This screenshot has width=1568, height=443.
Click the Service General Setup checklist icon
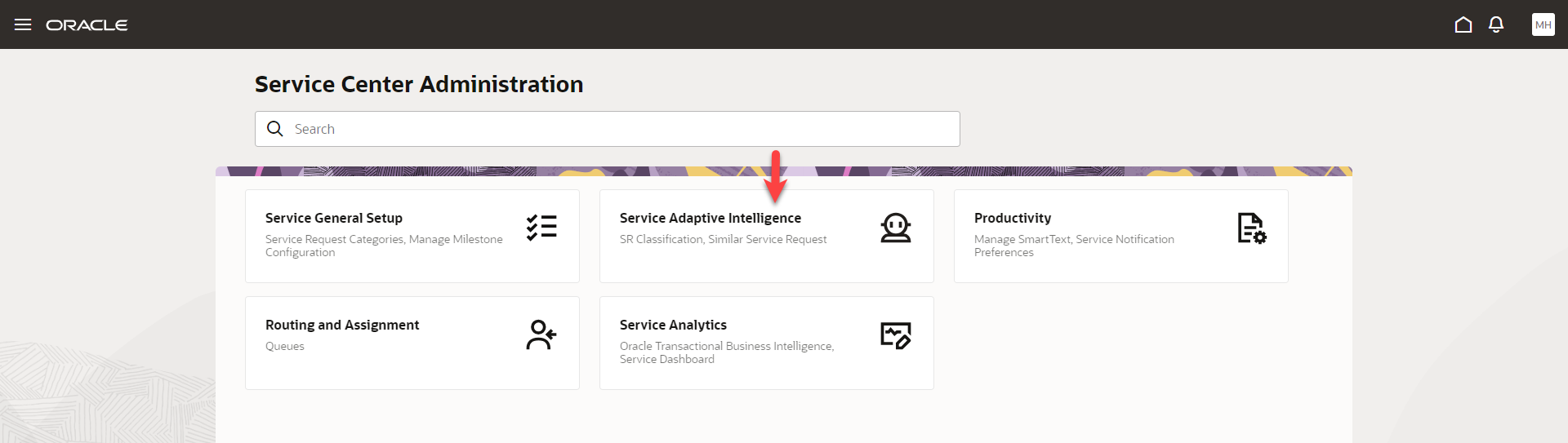pyautogui.click(x=541, y=228)
